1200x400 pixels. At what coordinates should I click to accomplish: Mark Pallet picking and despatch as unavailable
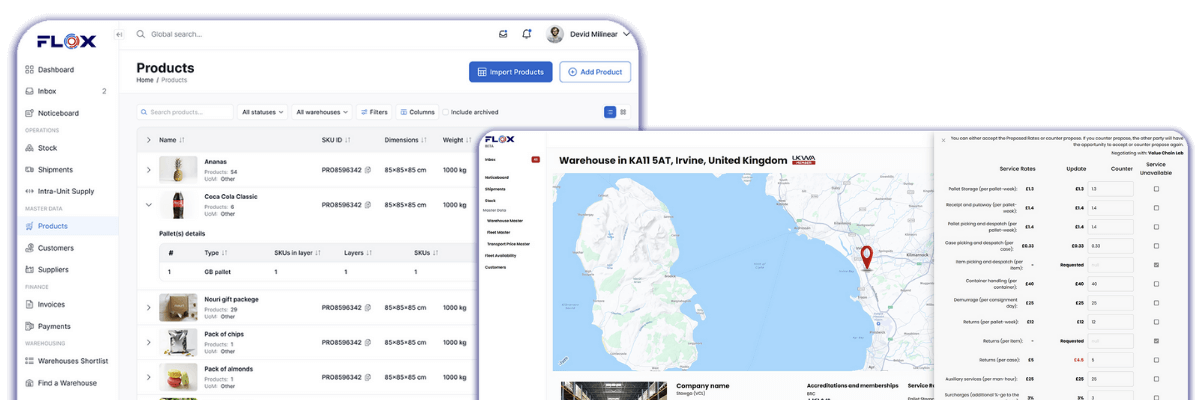[1156, 226]
